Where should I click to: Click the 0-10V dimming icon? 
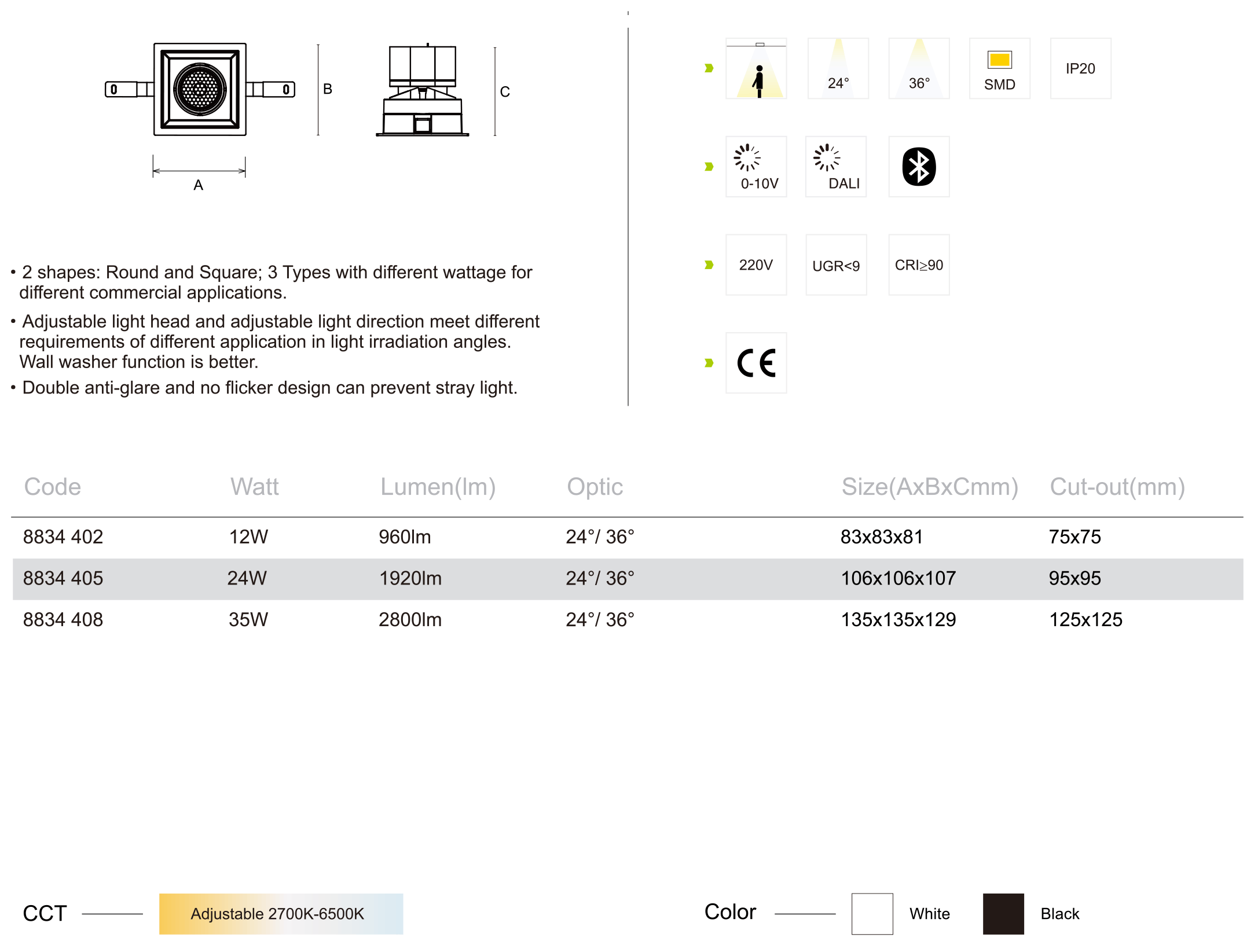pyautogui.click(x=756, y=167)
